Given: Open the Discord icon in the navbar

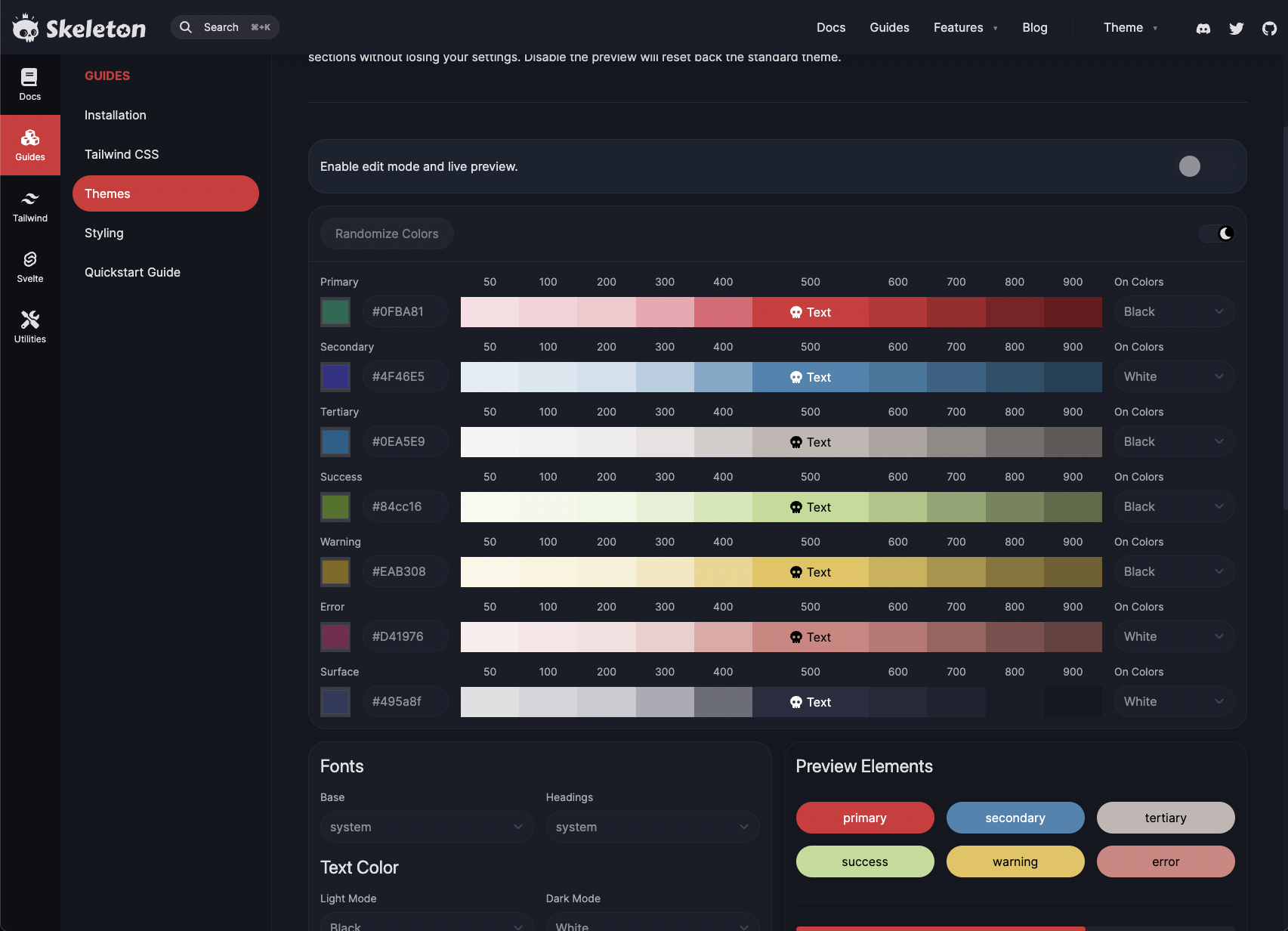Looking at the screenshot, I should pos(1203,28).
